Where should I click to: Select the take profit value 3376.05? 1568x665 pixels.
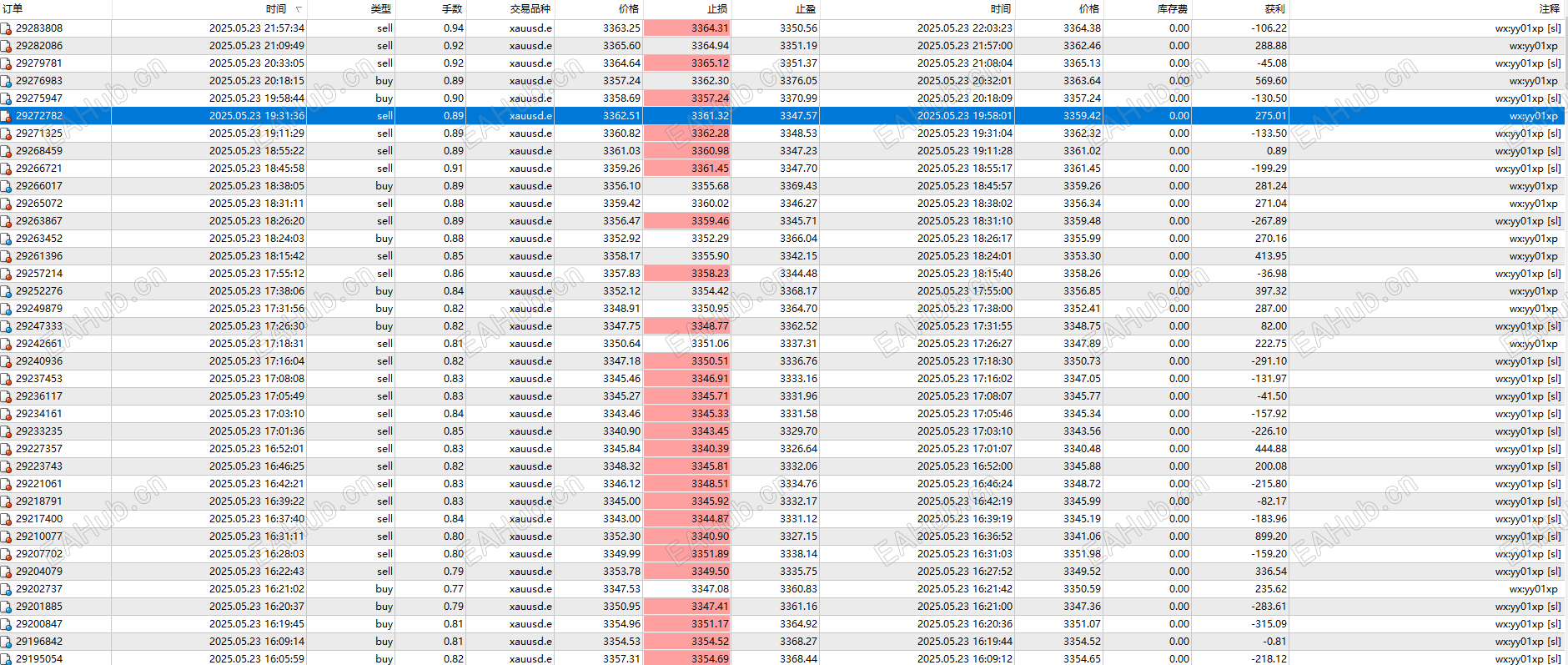pos(798,81)
